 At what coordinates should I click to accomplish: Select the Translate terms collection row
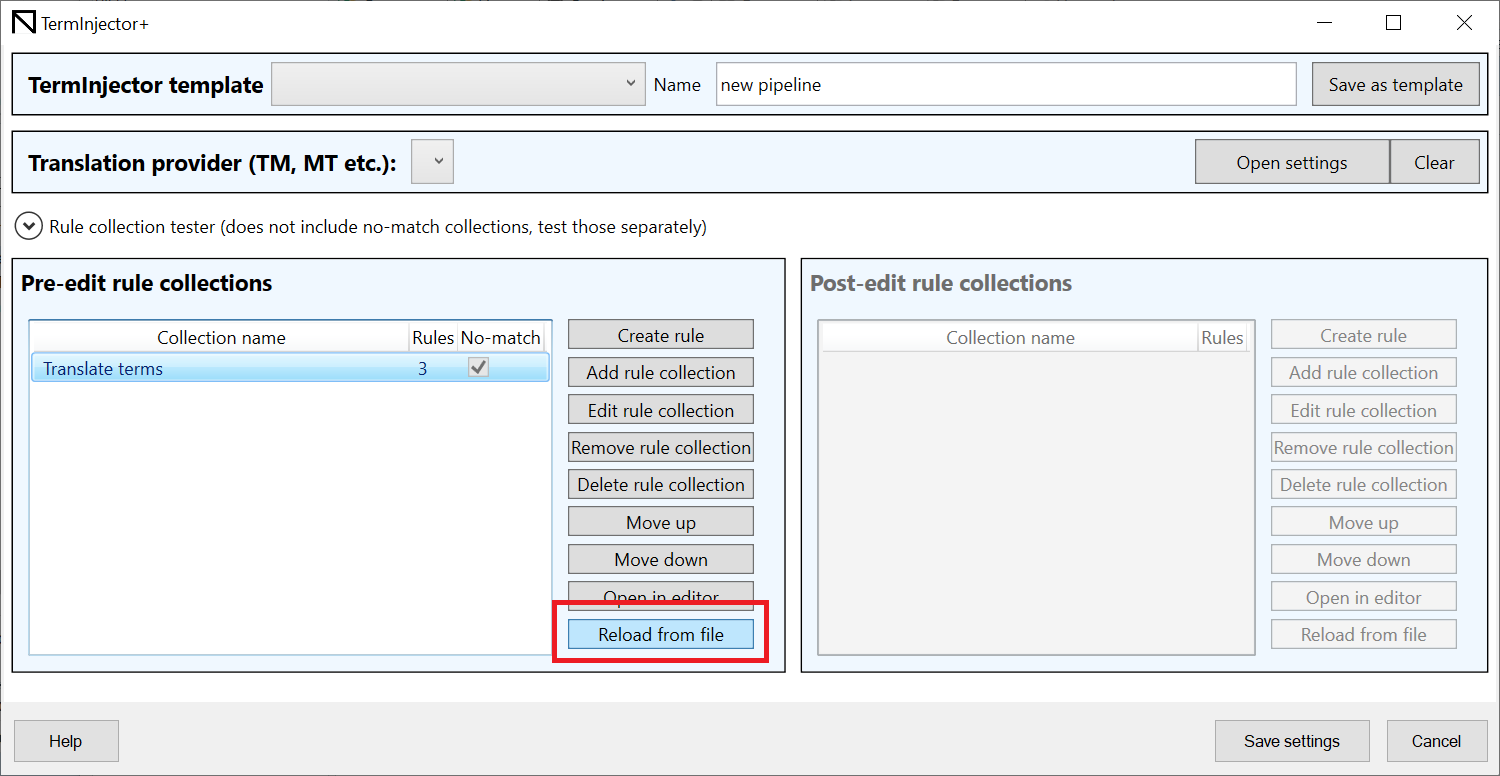click(x=220, y=368)
